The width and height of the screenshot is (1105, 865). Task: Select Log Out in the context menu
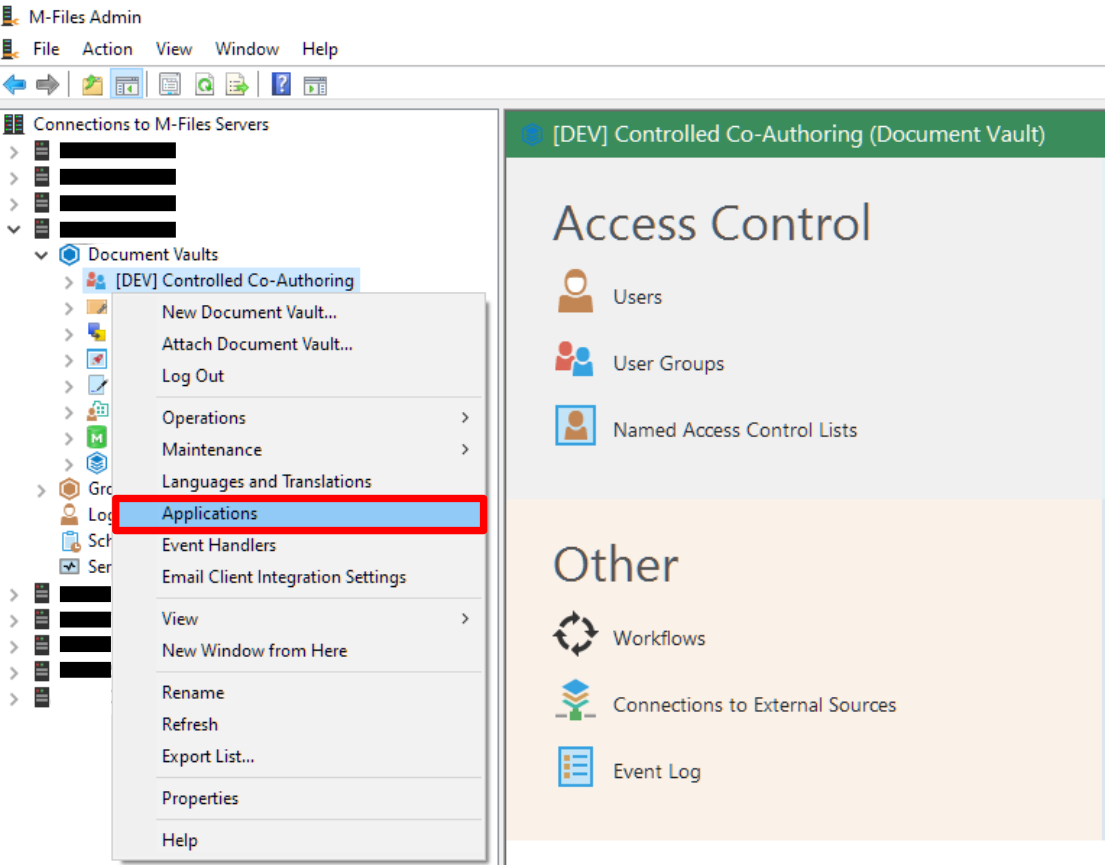point(300,376)
